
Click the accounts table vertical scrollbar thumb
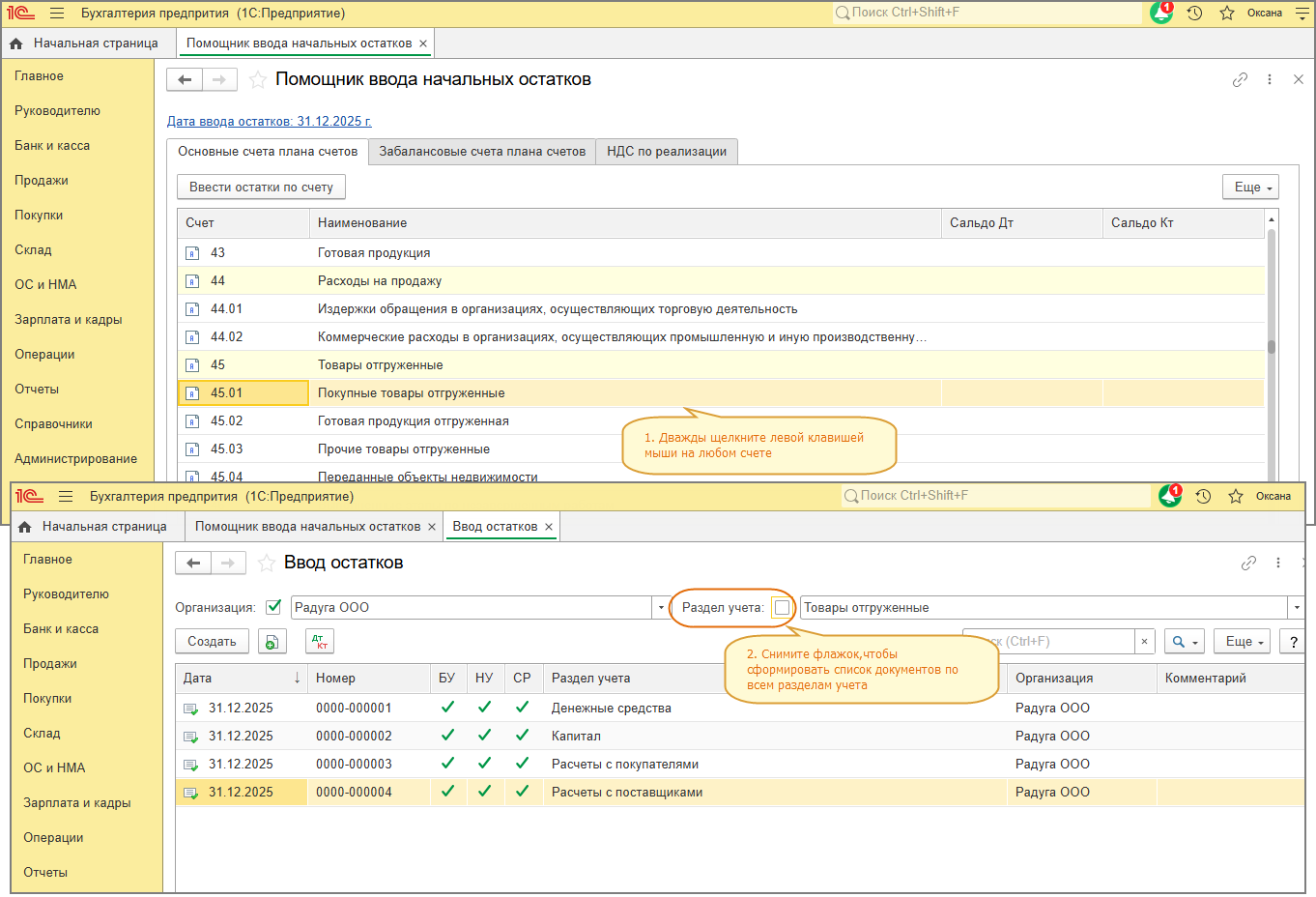pos(1272,346)
